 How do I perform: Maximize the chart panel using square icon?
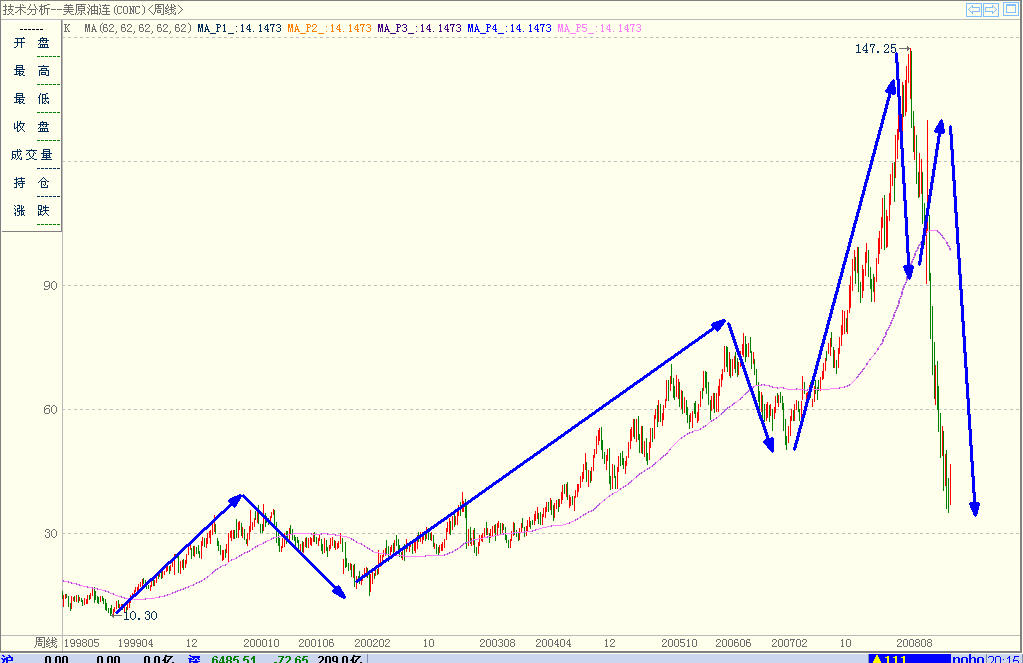[x=1011, y=9]
